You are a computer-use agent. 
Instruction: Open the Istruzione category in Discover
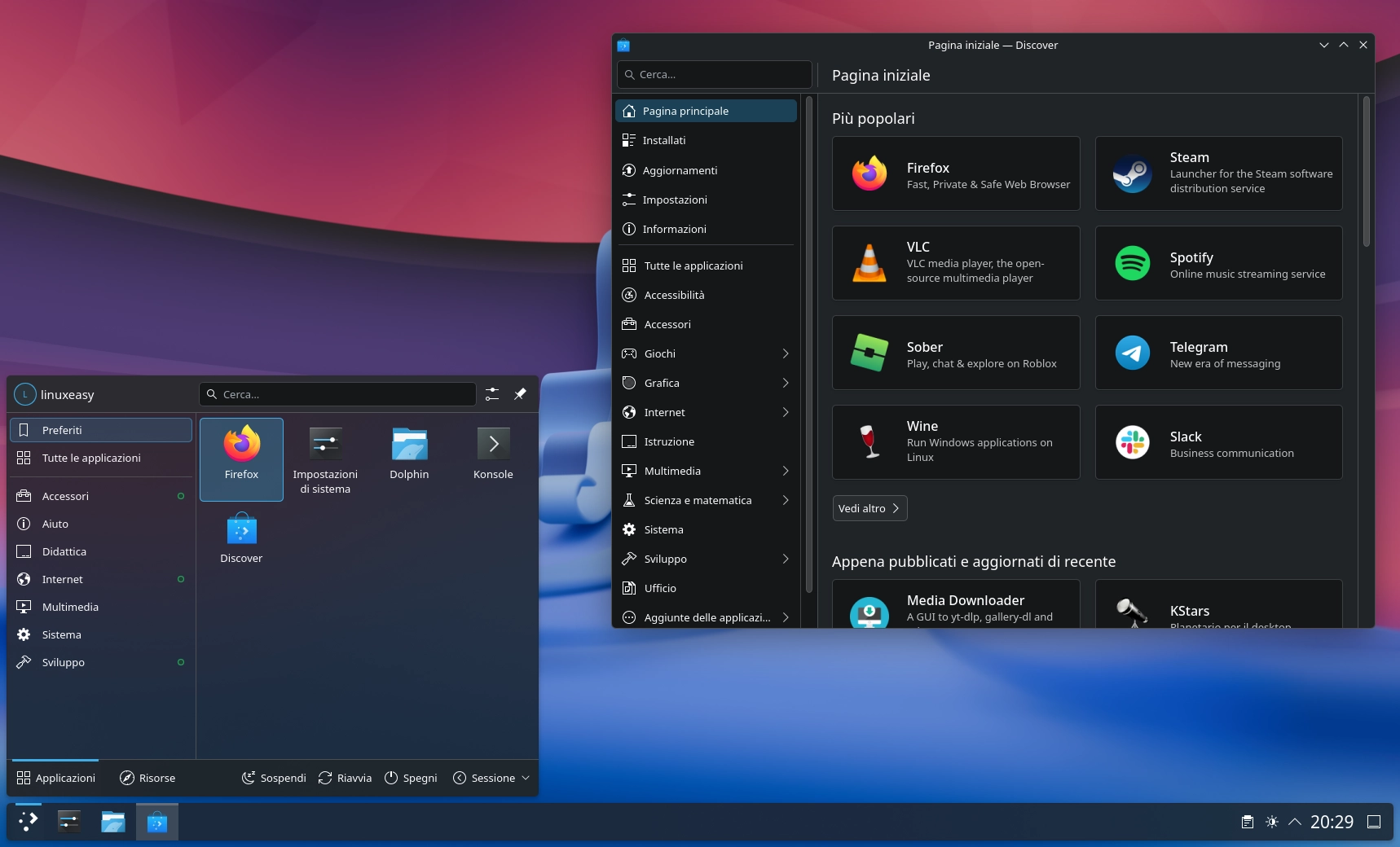point(706,441)
